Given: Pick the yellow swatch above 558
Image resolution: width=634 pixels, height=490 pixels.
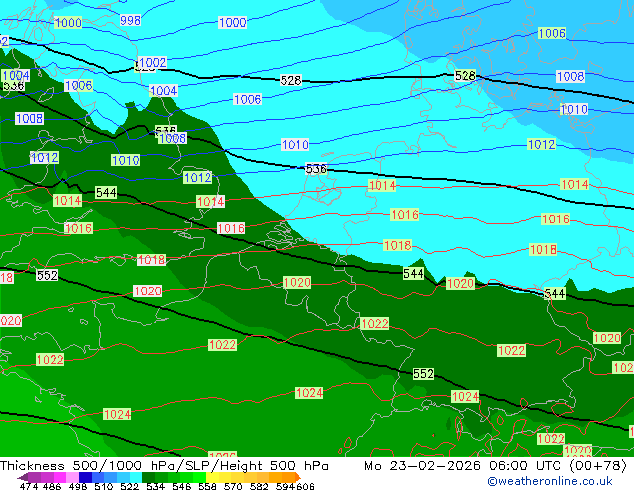Looking at the screenshot, I should pyautogui.click(x=212, y=477).
